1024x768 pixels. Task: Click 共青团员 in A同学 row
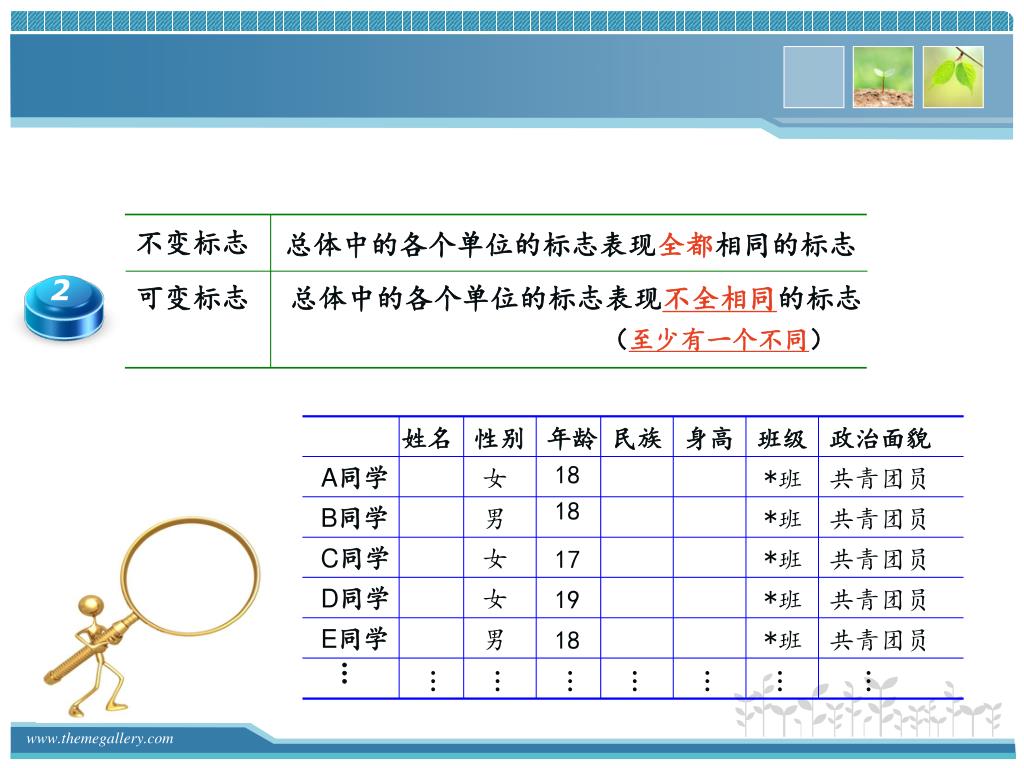pos(878,479)
